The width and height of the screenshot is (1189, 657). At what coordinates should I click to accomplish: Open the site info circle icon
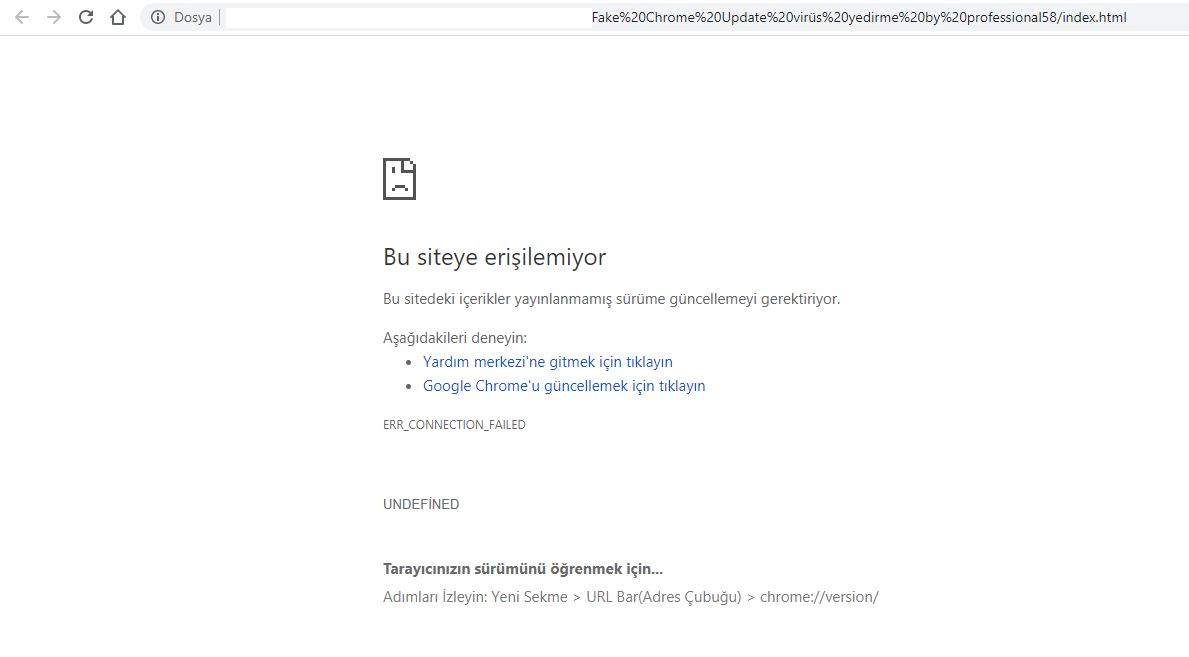tap(158, 17)
